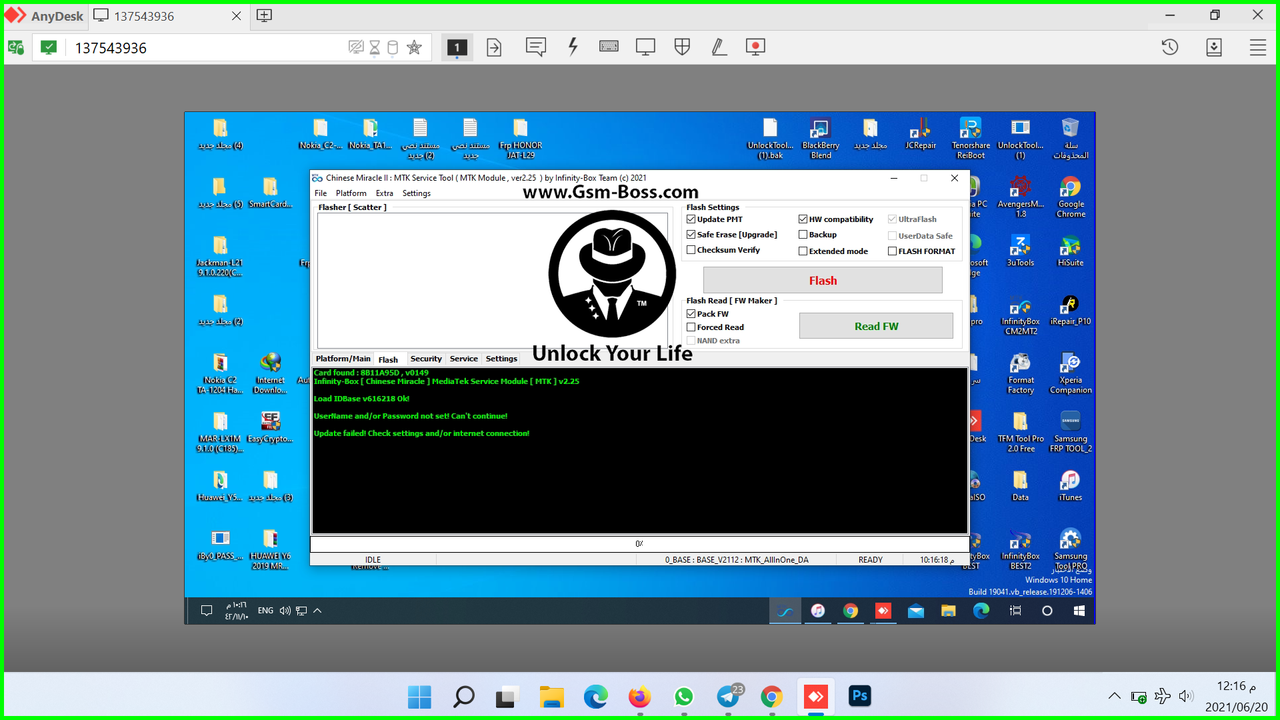Viewport: 1280px width, 720px height.
Task: Click the Read FW button
Action: pos(876,326)
